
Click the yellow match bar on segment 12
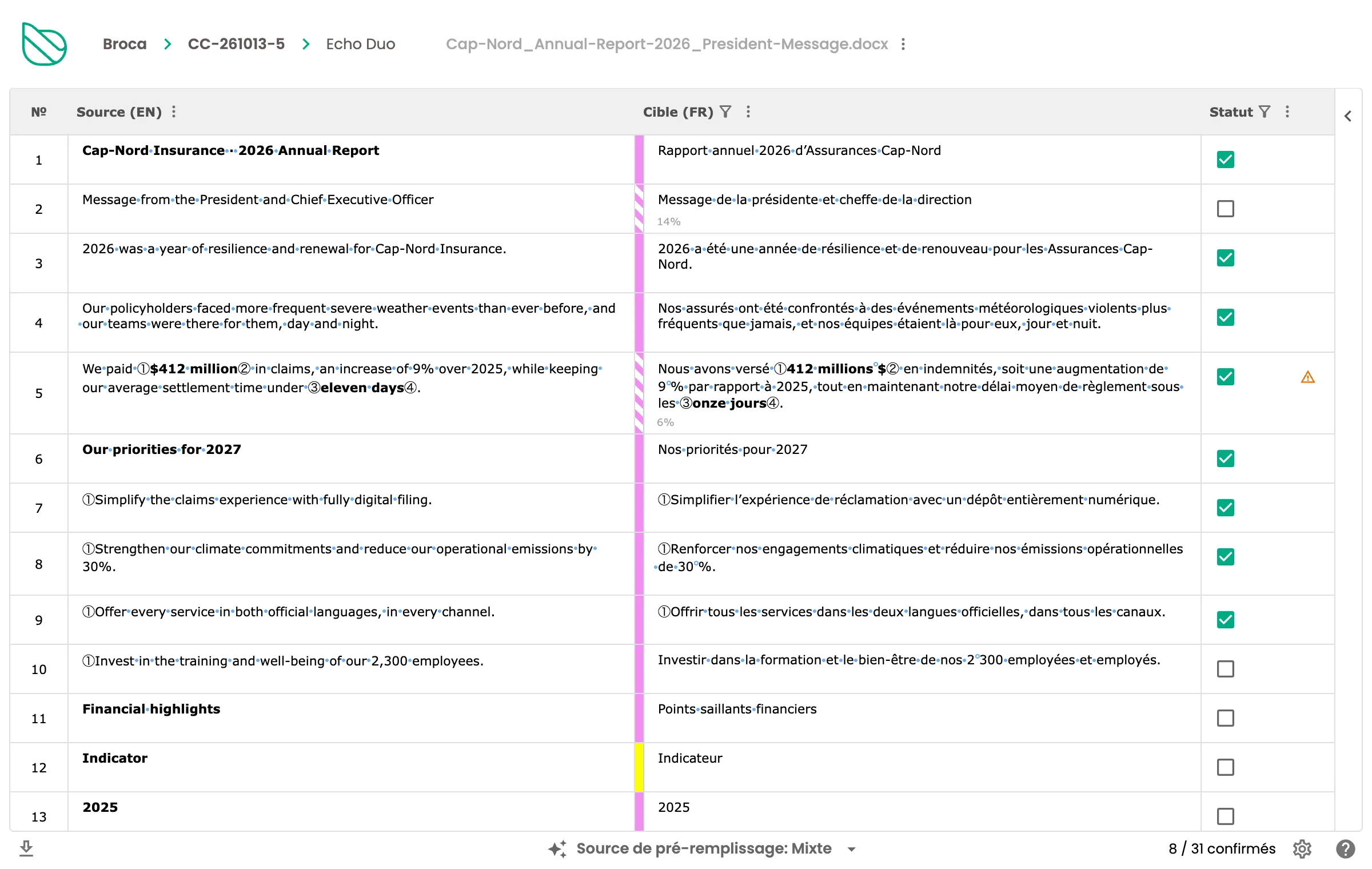coord(639,767)
